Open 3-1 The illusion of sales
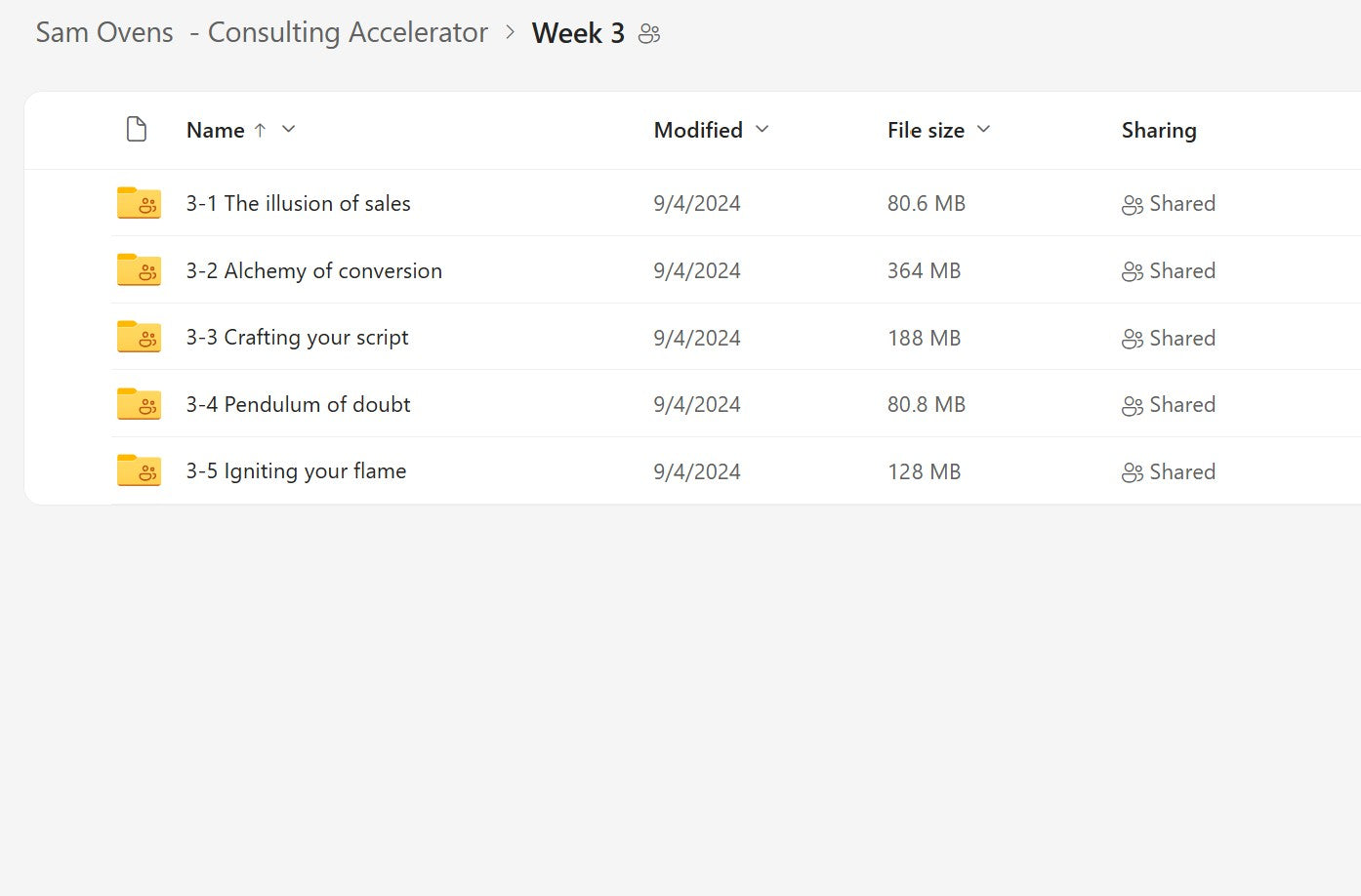Viewport: 1361px width, 896px height. 298,203
